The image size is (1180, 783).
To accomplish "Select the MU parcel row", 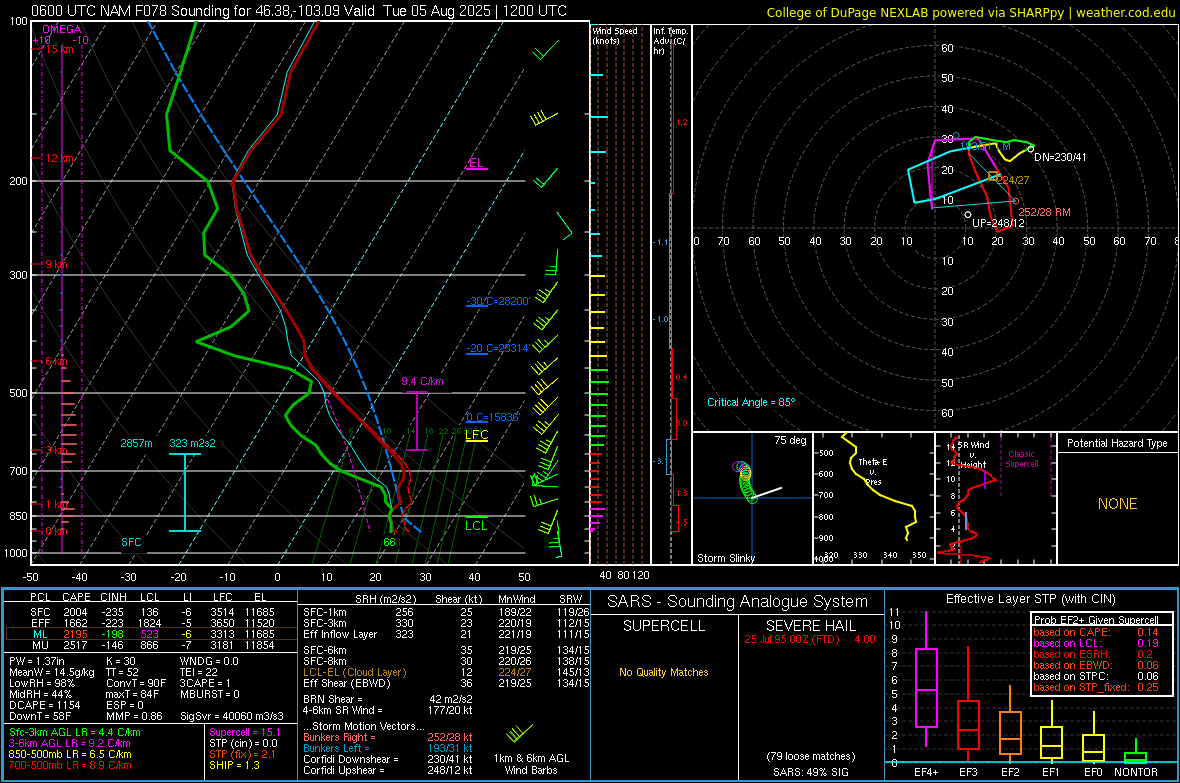I will tap(151, 644).
